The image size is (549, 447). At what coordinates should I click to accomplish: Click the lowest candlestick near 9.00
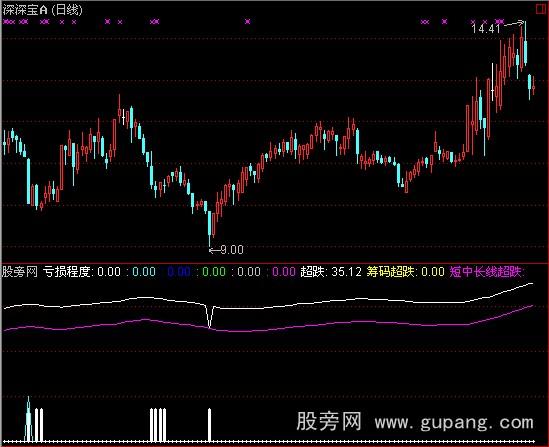click(x=210, y=228)
